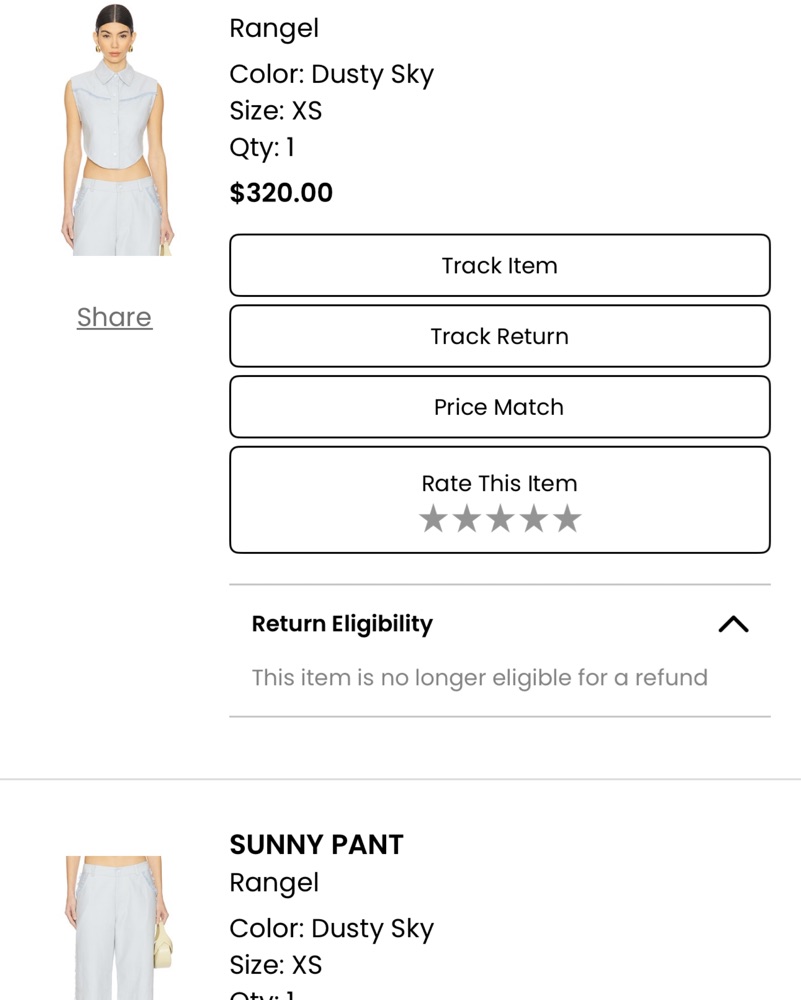Viewport: 801px width, 1000px height.
Task: Open the Sunny Pant product thumbnail
Action: [x=117, y=928]
